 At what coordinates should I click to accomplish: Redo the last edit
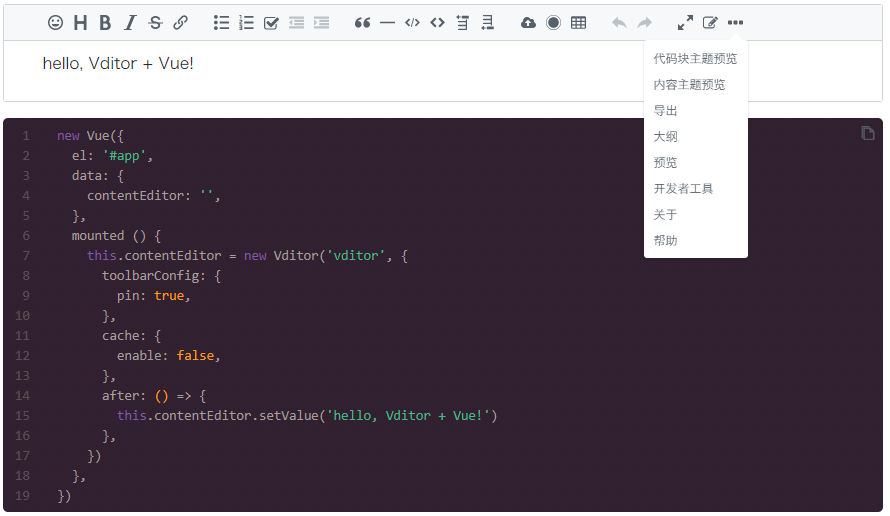pos(644,23)
